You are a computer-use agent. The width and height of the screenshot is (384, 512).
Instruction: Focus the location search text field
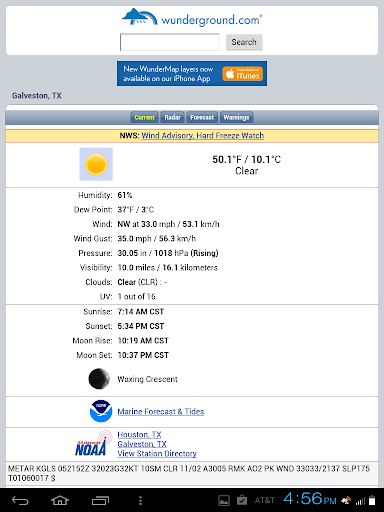(170, 42)
